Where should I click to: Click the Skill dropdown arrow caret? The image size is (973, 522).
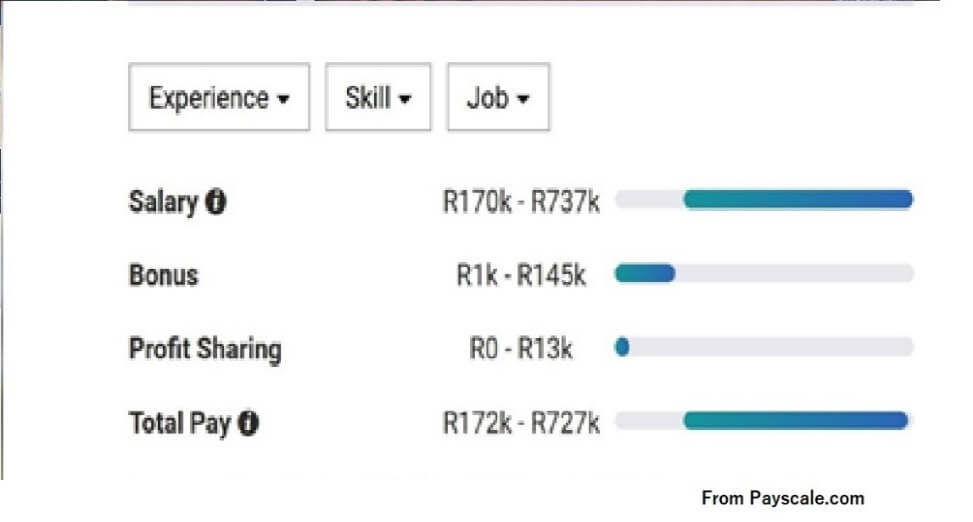[405, 99]
